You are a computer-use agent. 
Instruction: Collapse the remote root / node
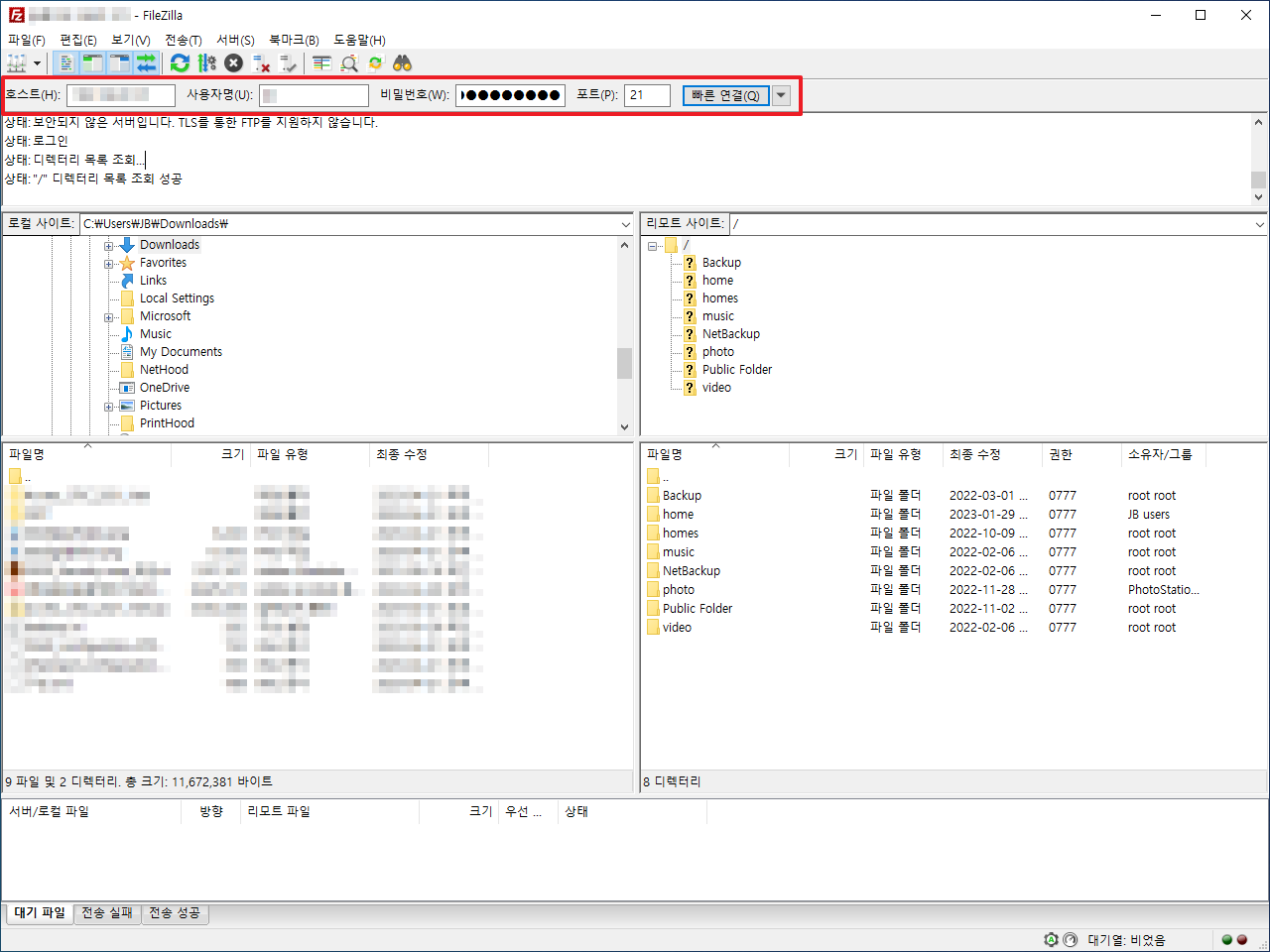[x=652, y=245]
